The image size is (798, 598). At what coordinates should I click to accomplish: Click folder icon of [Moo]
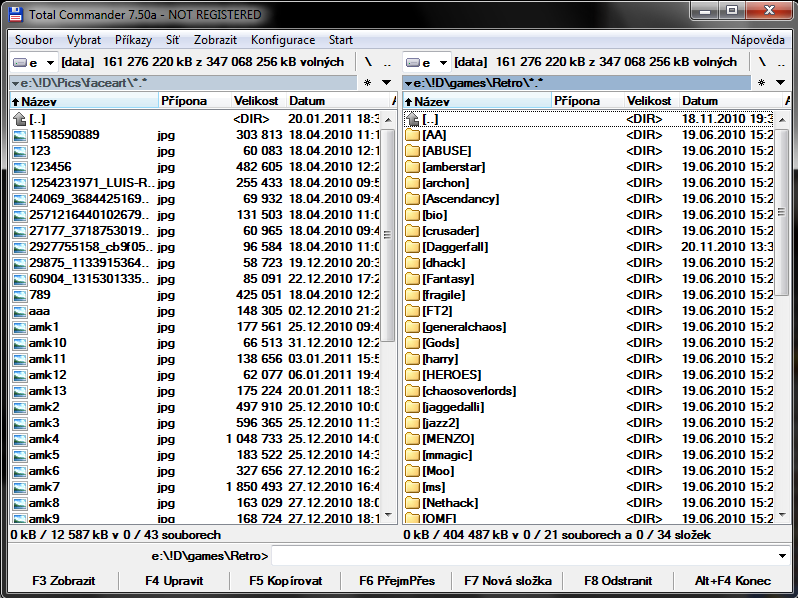pyautogui.click(x=413, y=471)
